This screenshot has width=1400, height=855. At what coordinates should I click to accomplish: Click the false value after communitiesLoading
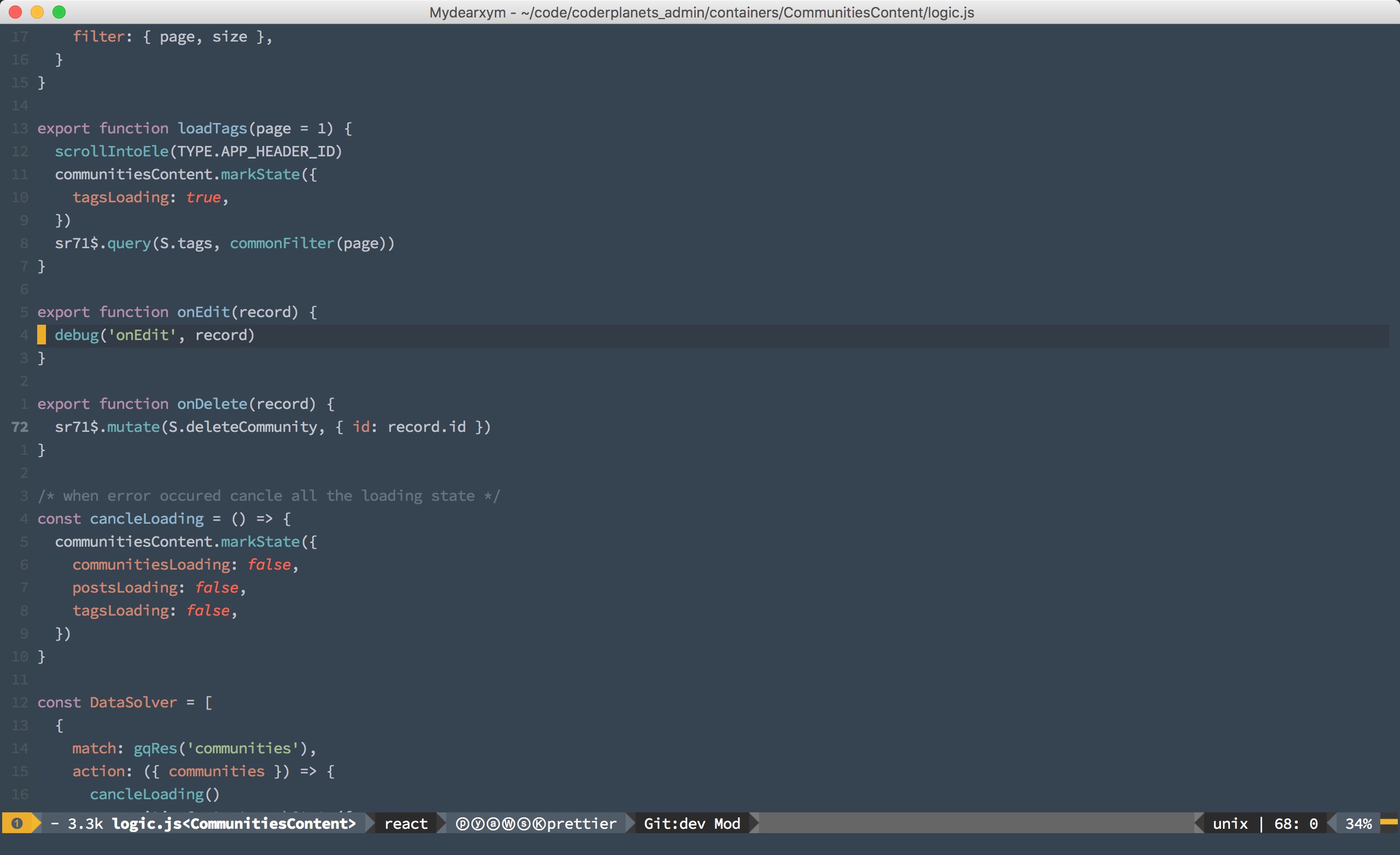(269, 565)
